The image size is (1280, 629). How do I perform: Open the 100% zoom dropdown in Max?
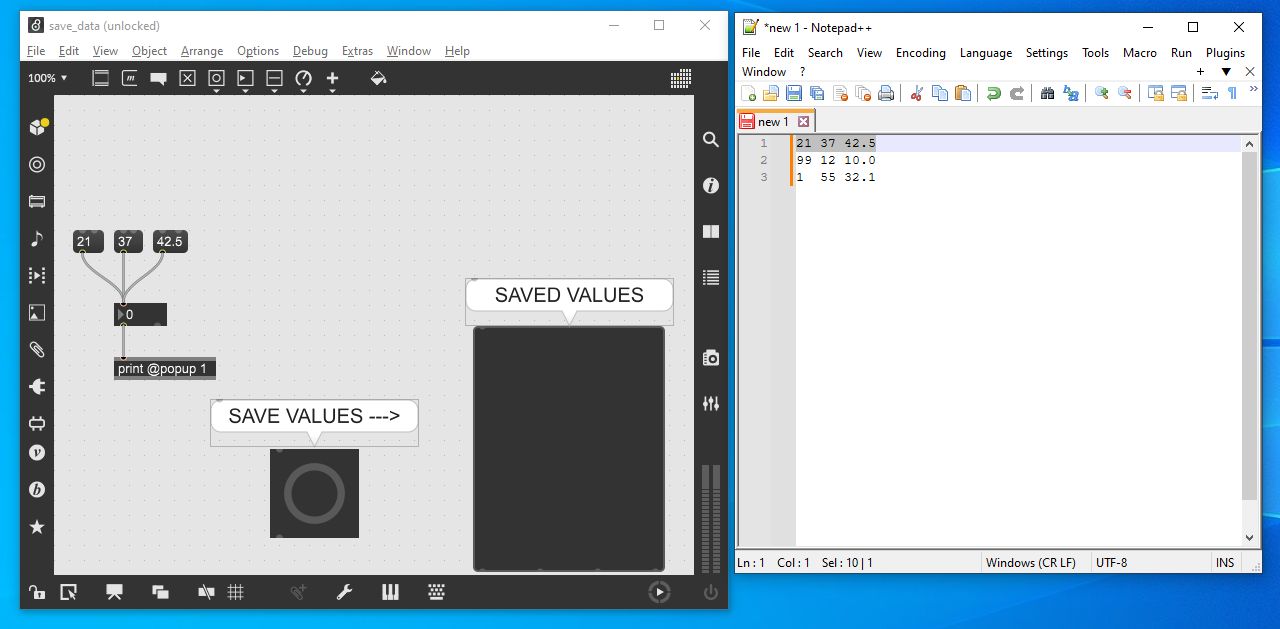click(x=48, y=78)
